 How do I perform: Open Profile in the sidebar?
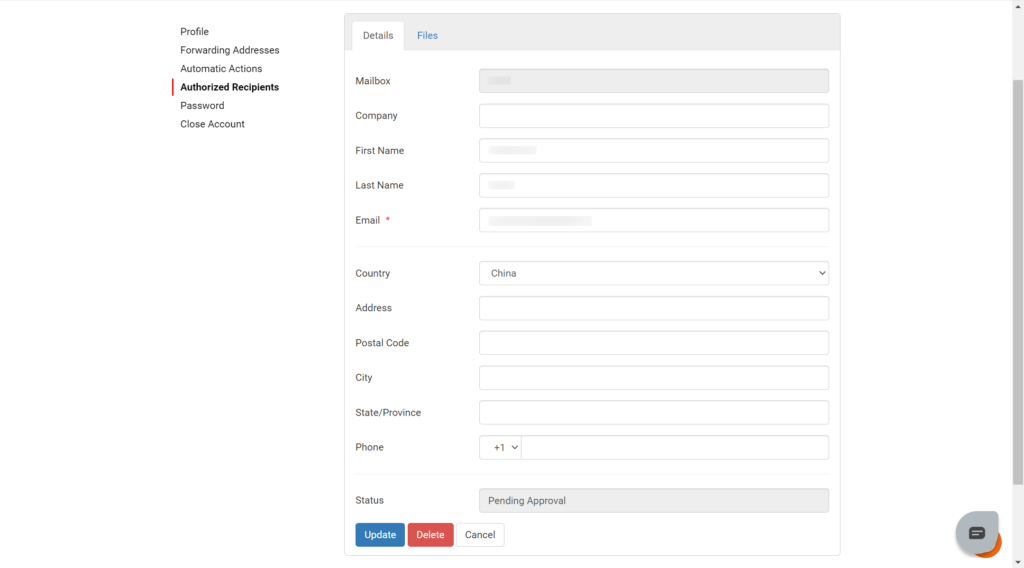194,32
